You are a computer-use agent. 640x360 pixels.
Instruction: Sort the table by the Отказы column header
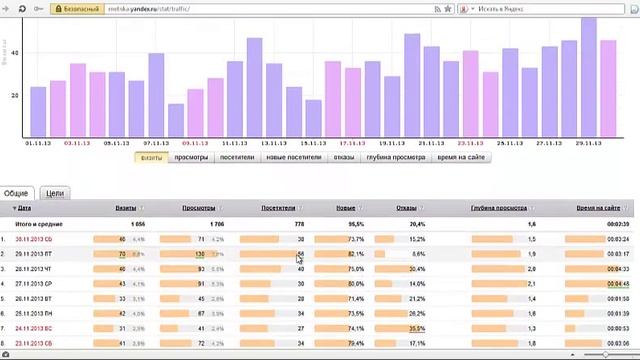pyautogui.click(x=407, y=208)
